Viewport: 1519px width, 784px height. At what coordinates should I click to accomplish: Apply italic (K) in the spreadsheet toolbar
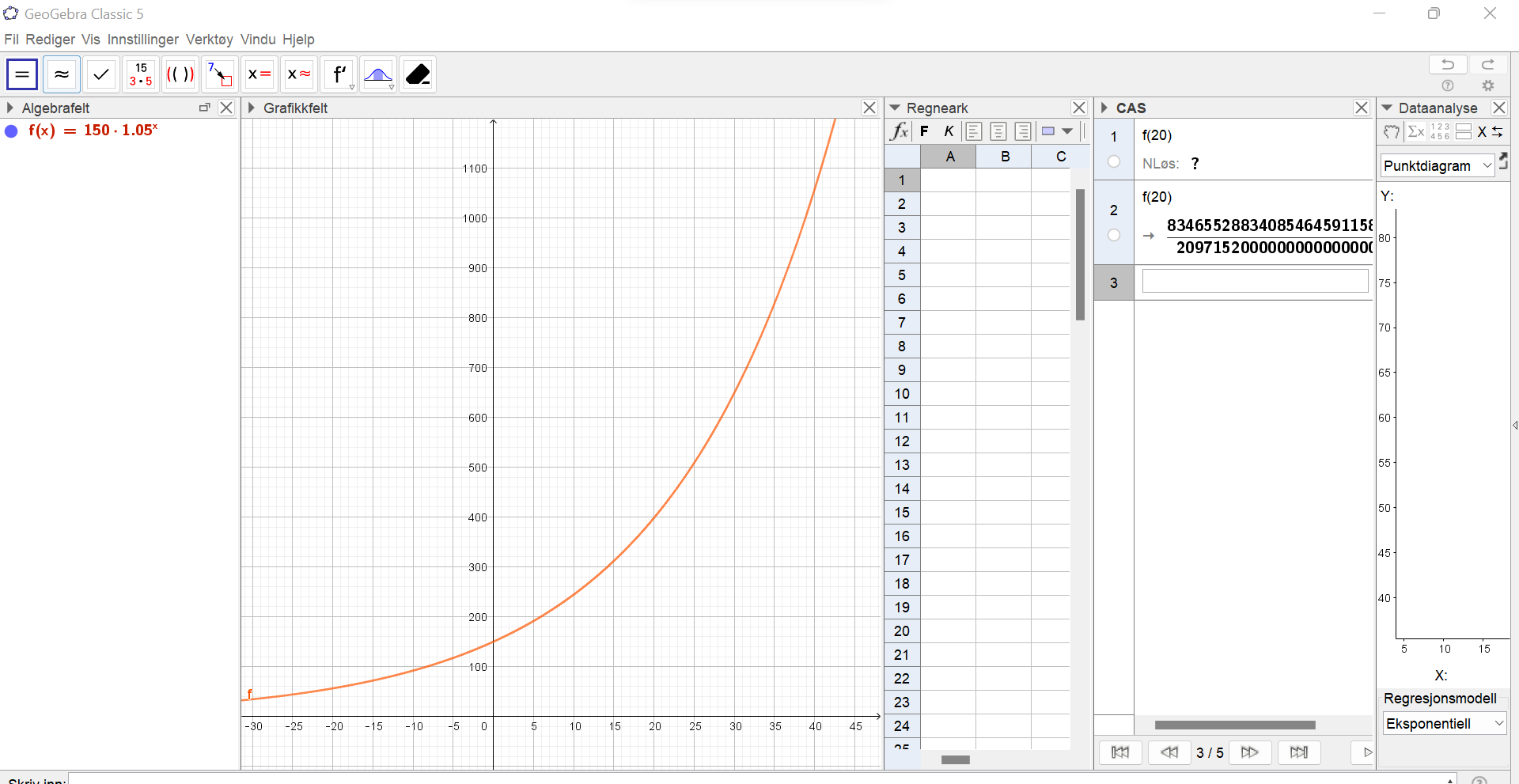(949, 131)
